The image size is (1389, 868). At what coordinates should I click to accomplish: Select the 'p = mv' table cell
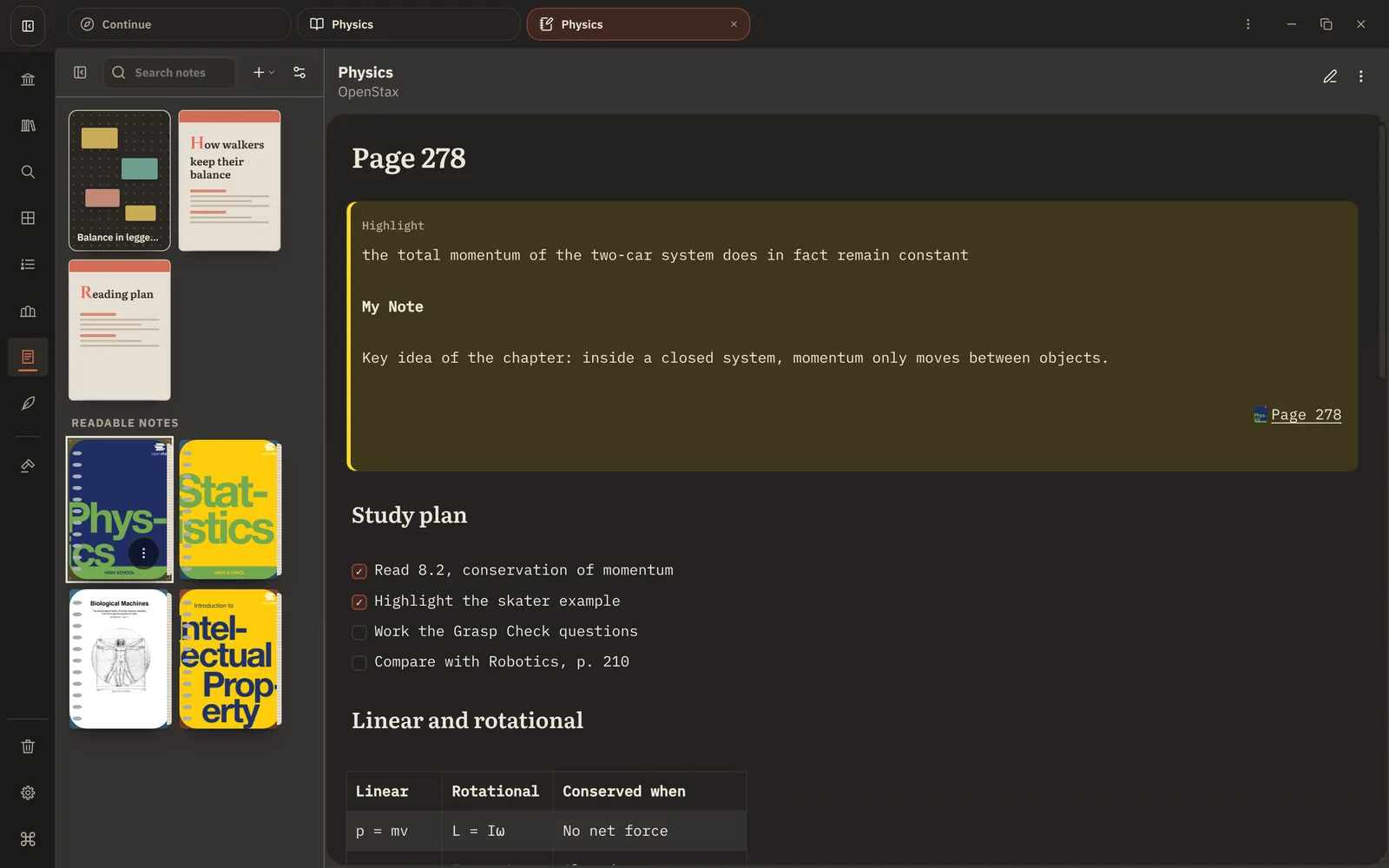[394, 831]
